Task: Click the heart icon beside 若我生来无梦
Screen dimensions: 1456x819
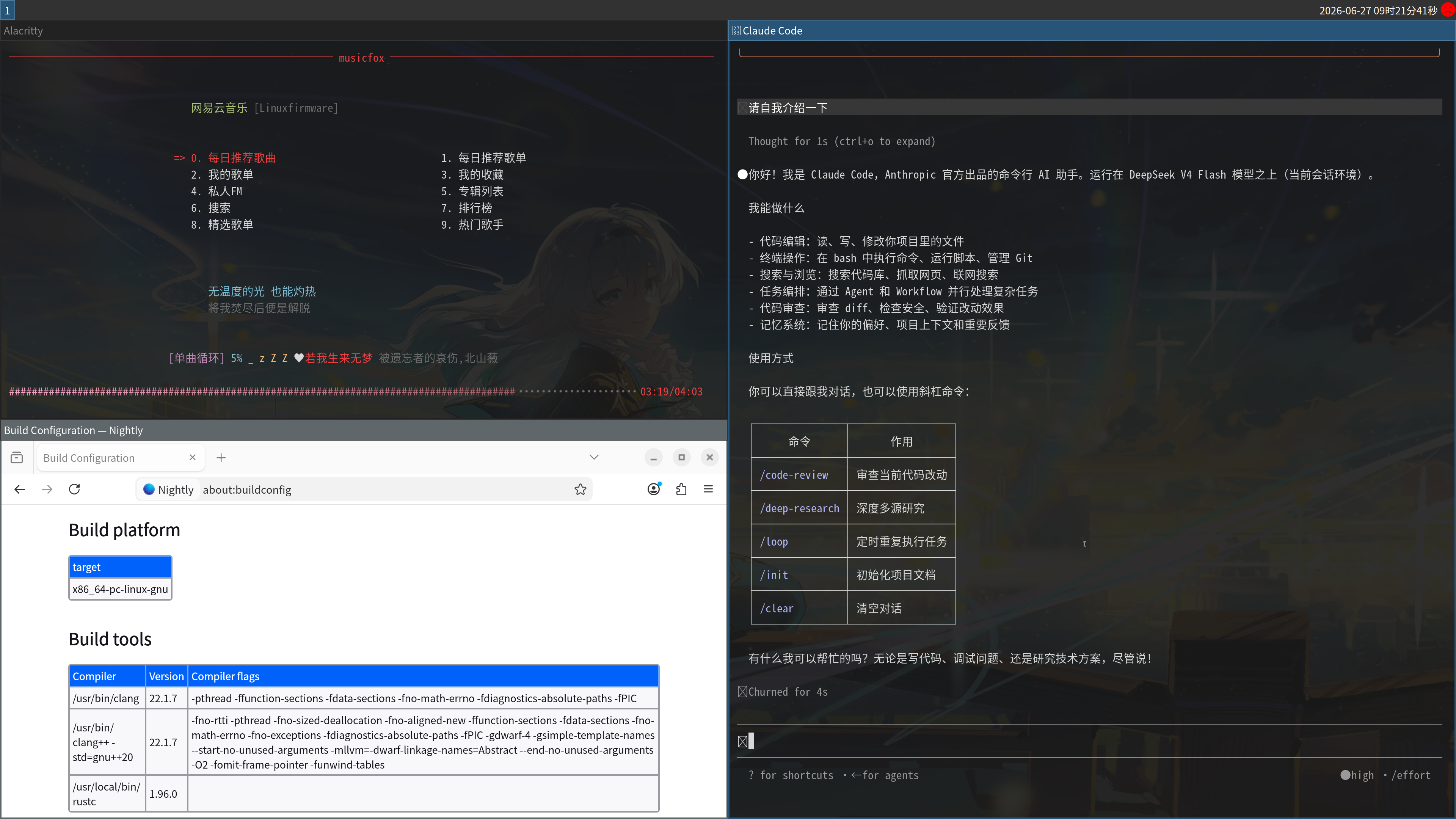Action: click(x=299, y=358)
